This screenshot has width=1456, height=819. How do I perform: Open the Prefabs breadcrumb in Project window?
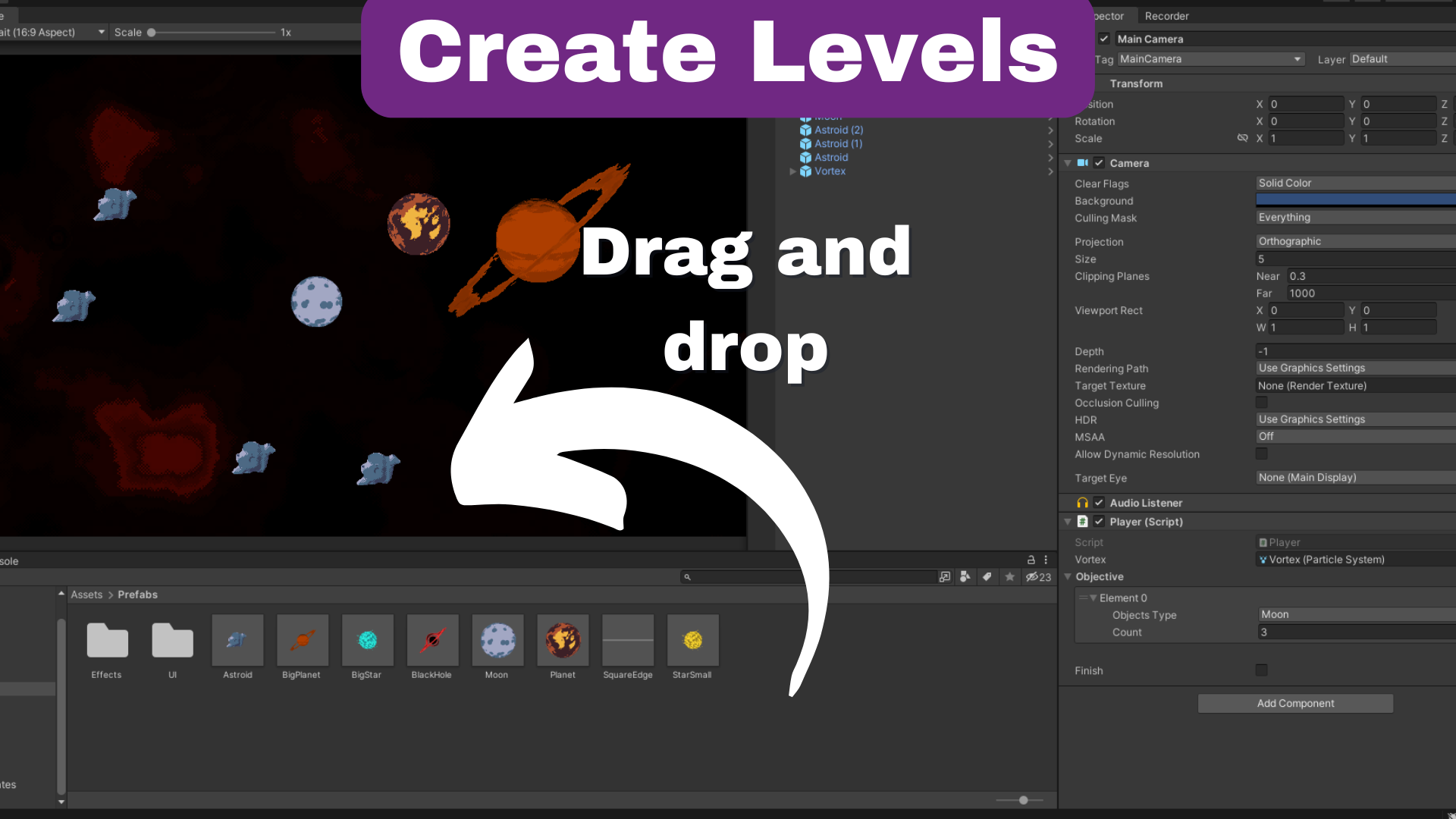pos(137,595)
